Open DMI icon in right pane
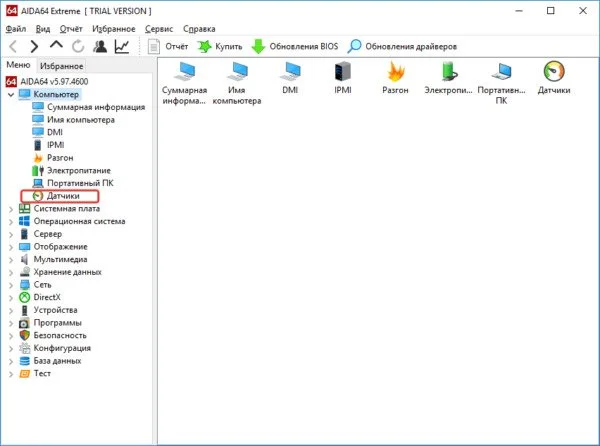This screenshot has width=600, height=446. click(x=290, y=78)
